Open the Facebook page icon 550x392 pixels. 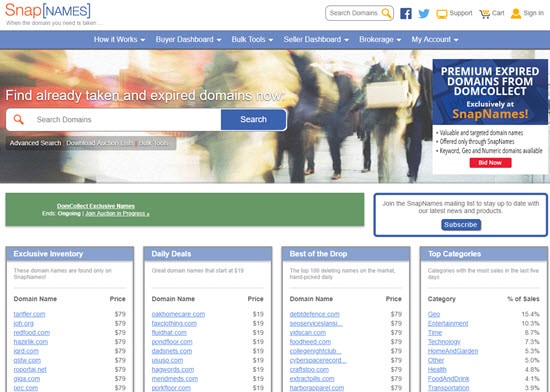[x=405, y=13]
